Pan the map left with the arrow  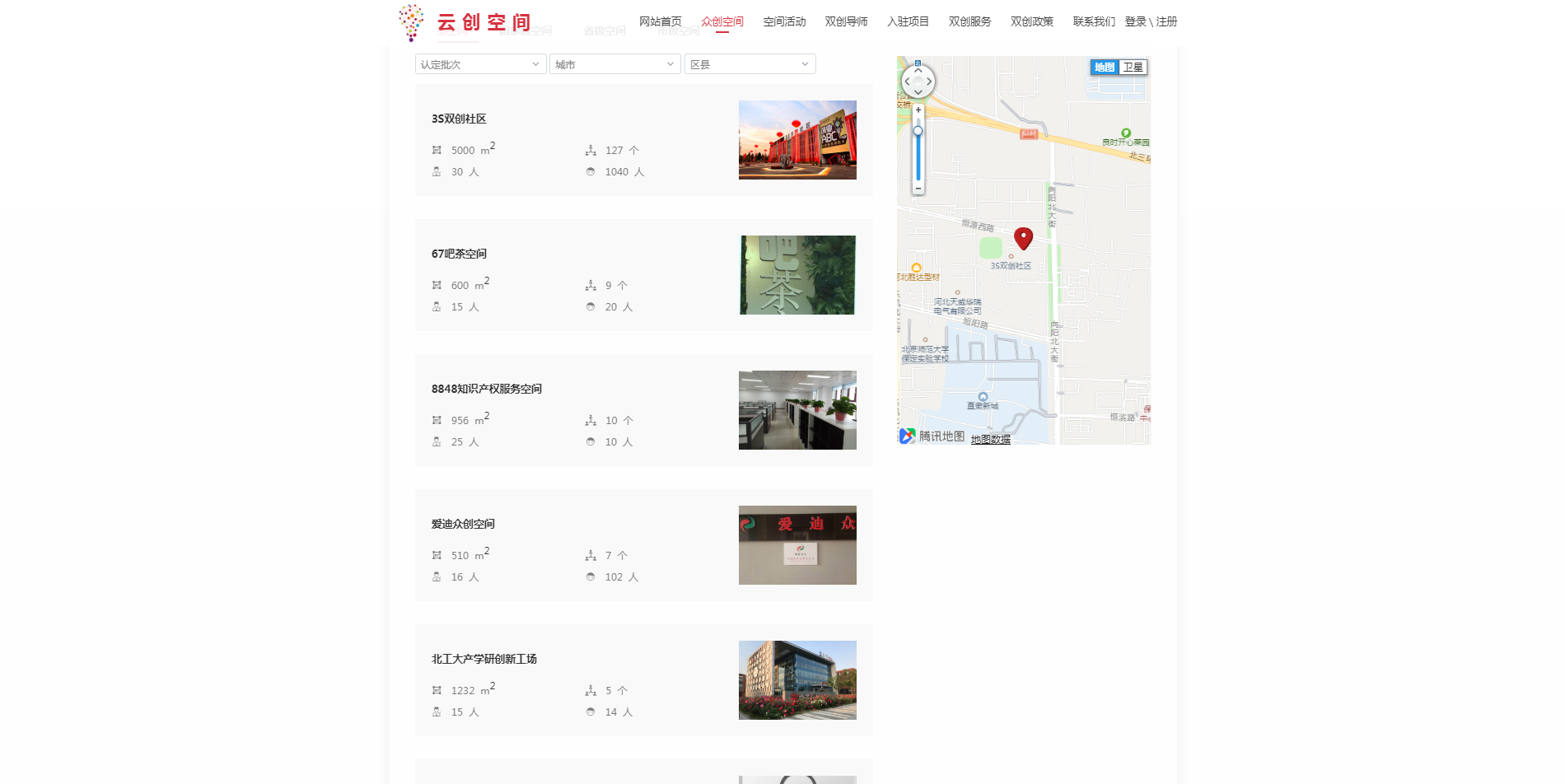[907, 82]
